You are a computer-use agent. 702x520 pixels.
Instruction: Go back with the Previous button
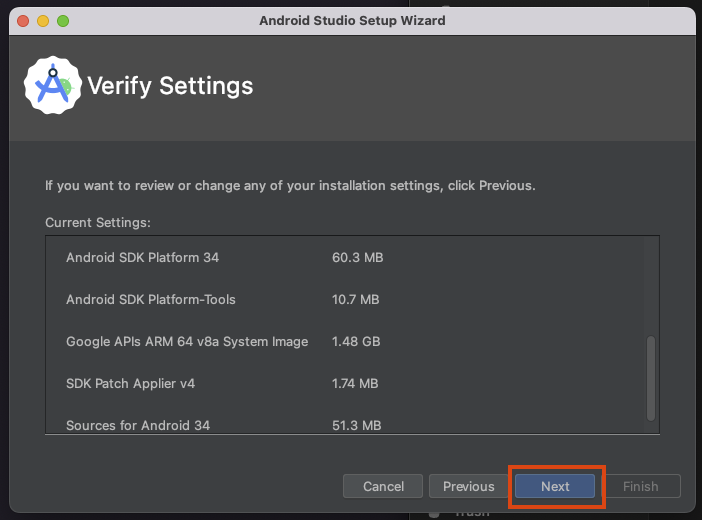[x=468, y=486]
